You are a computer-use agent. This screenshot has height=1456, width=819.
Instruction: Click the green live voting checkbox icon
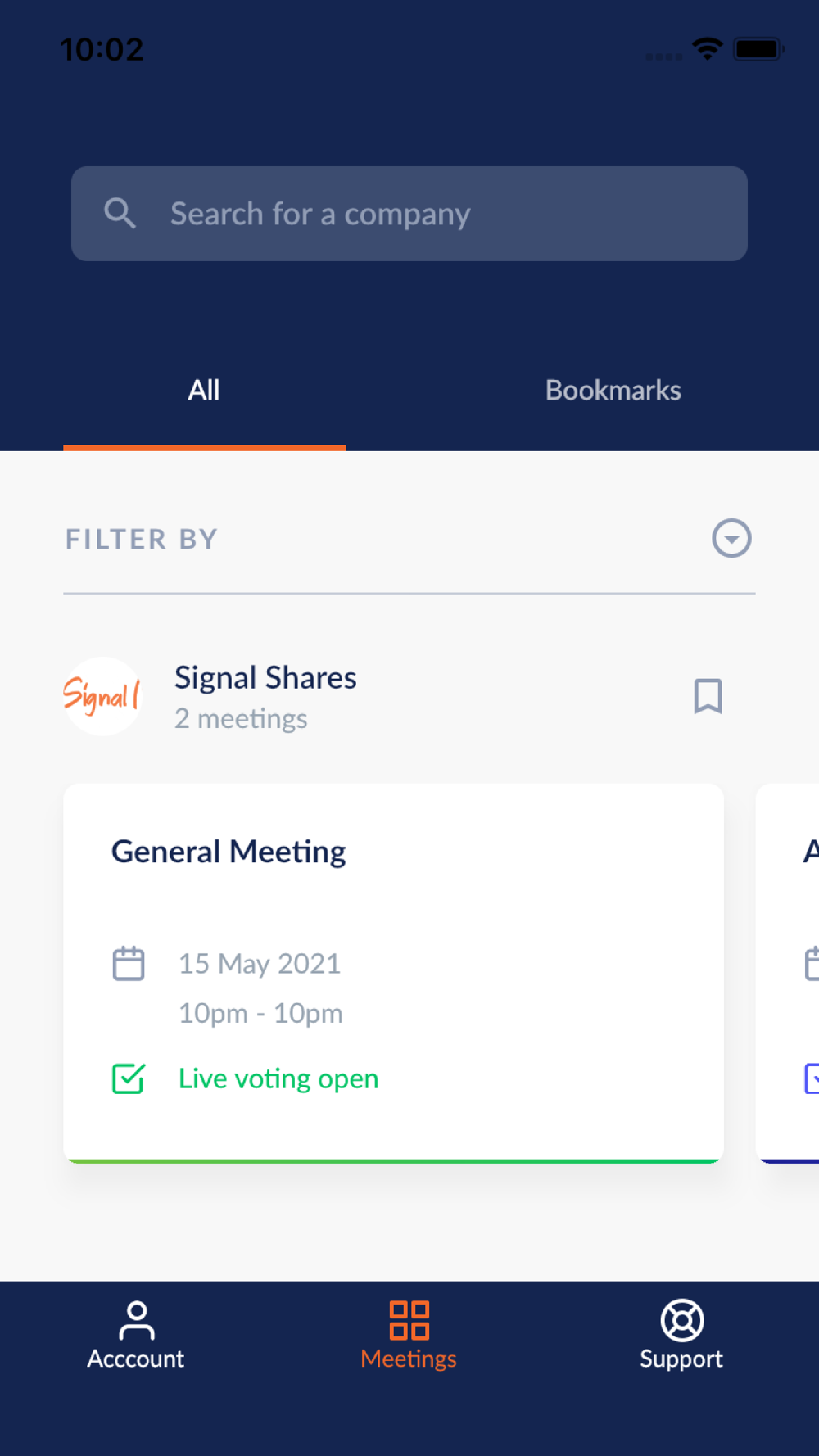click(x=129, y=1078)
